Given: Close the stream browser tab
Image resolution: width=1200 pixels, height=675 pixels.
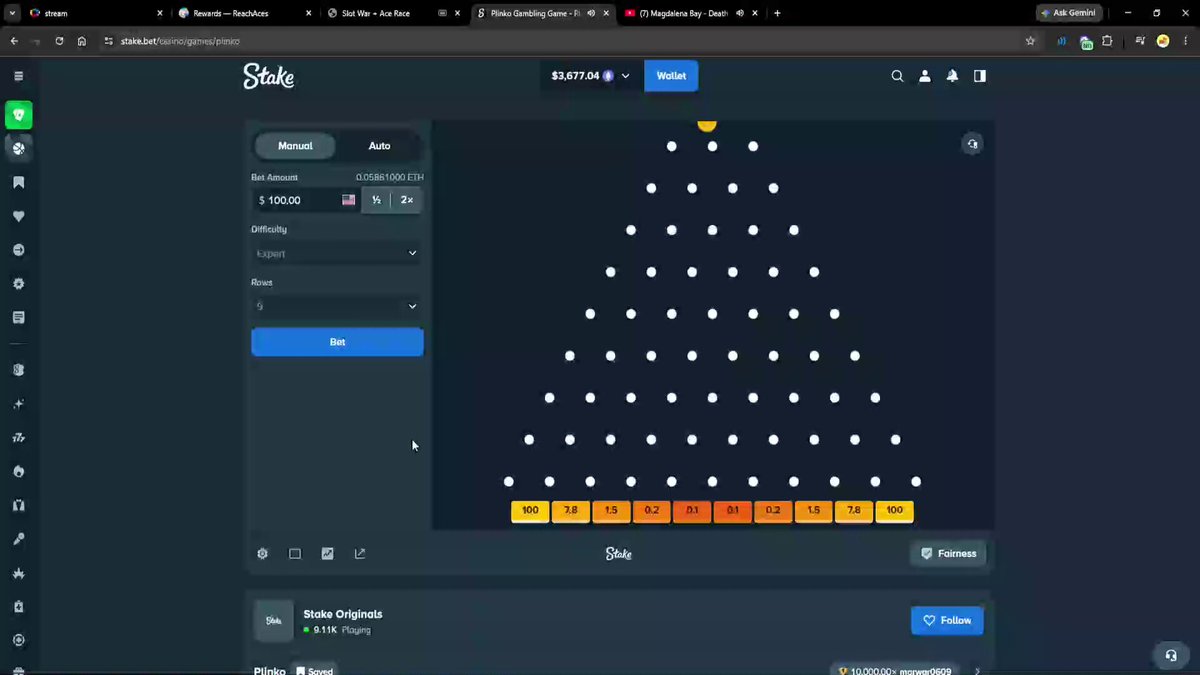Looking at the screenshot, I should (x=160, y=13).
